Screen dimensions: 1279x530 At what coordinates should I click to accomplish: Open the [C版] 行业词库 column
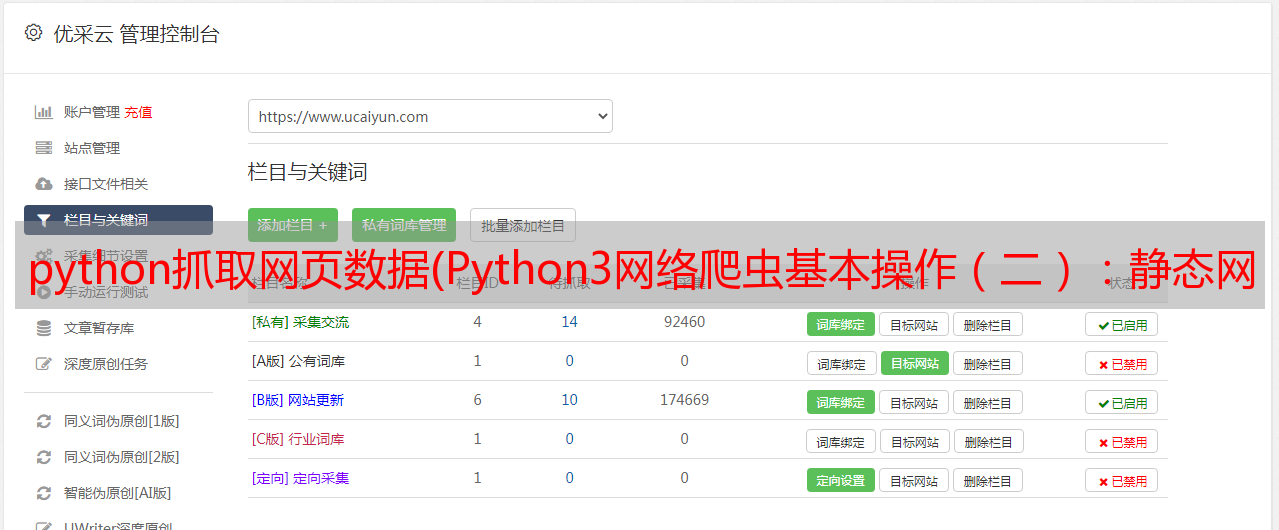pyautogui.click(x=298, y=439)
